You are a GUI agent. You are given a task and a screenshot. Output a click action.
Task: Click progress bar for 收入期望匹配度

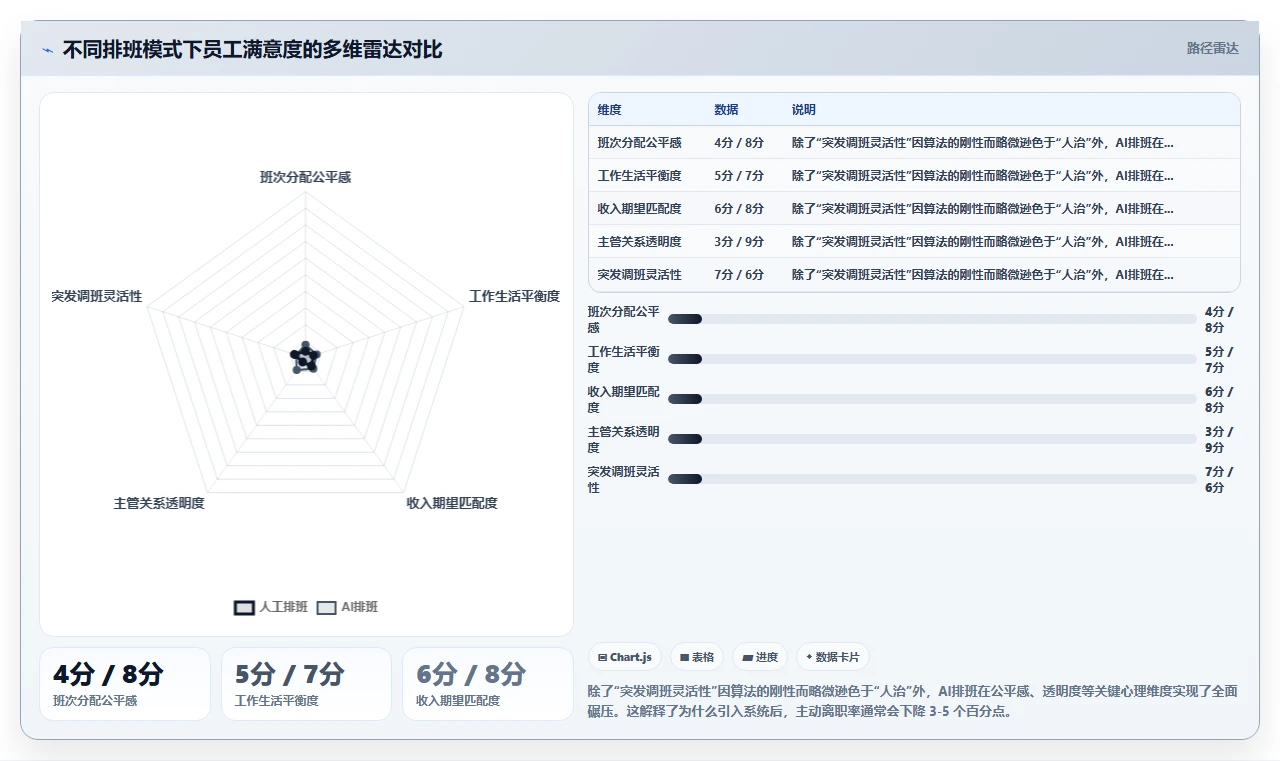tap(932, 399)
